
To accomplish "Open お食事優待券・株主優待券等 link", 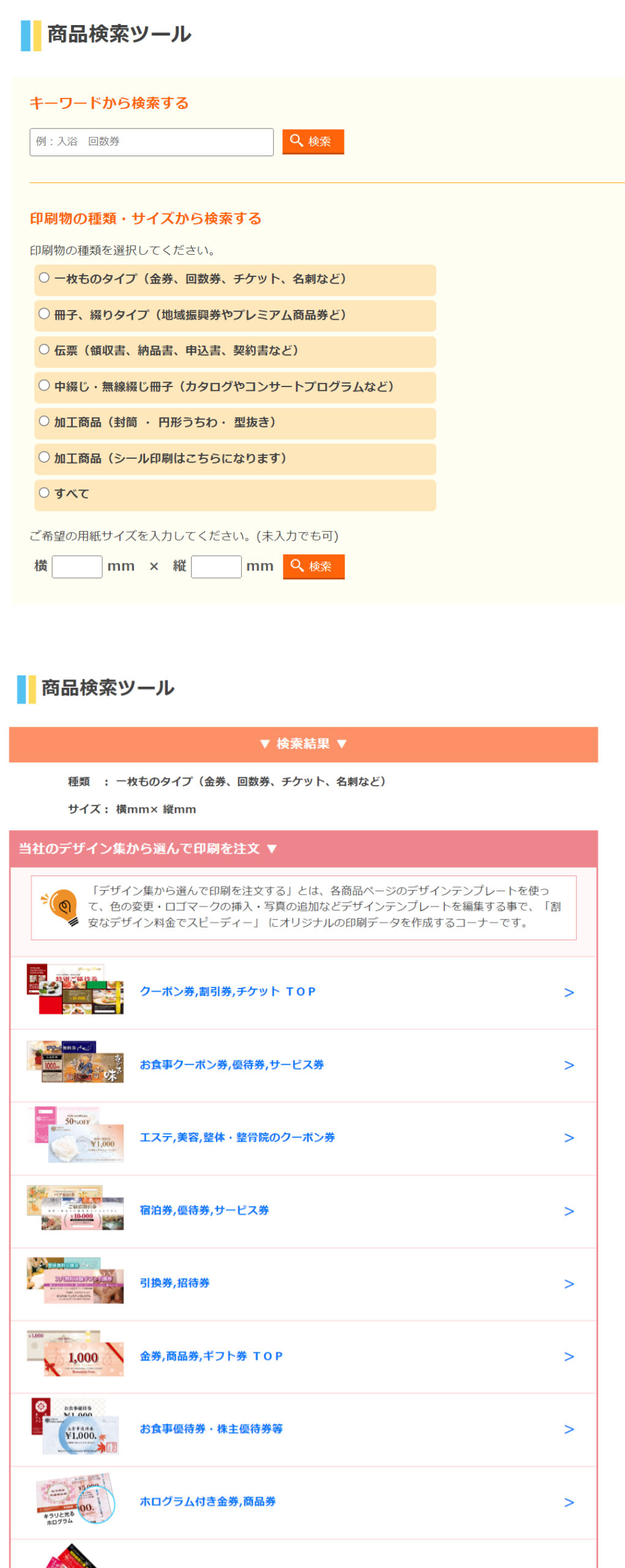I will (211, 1429).
